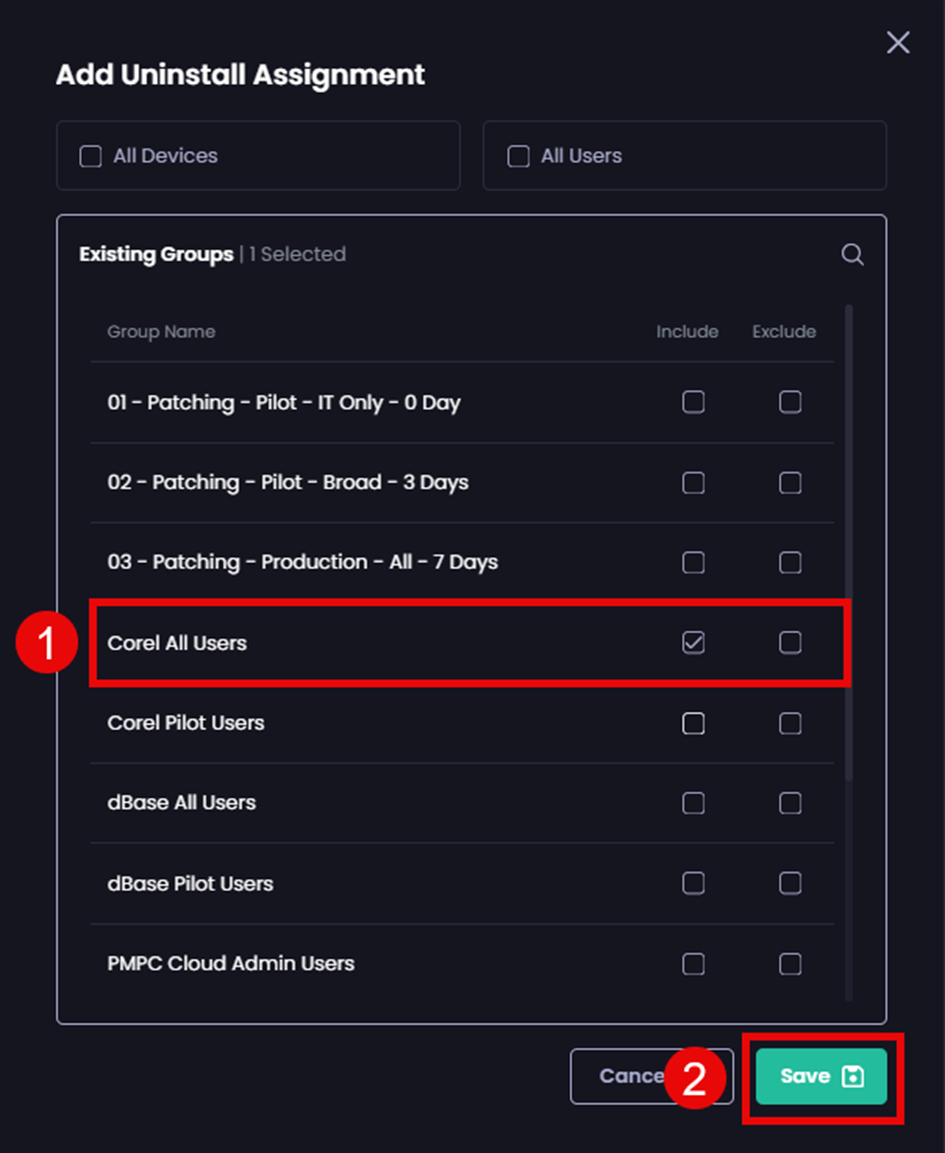The image size is (945, 1153).
Task: Check Exclude for PMPC Cloud Admin Users
Action: [789, 963]
